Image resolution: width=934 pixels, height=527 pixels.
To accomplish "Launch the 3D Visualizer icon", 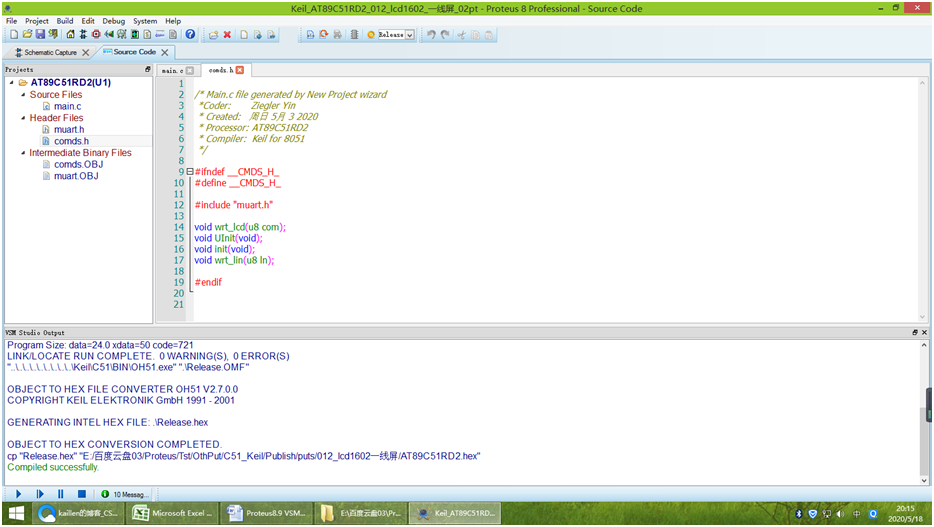I will [109, 35].
